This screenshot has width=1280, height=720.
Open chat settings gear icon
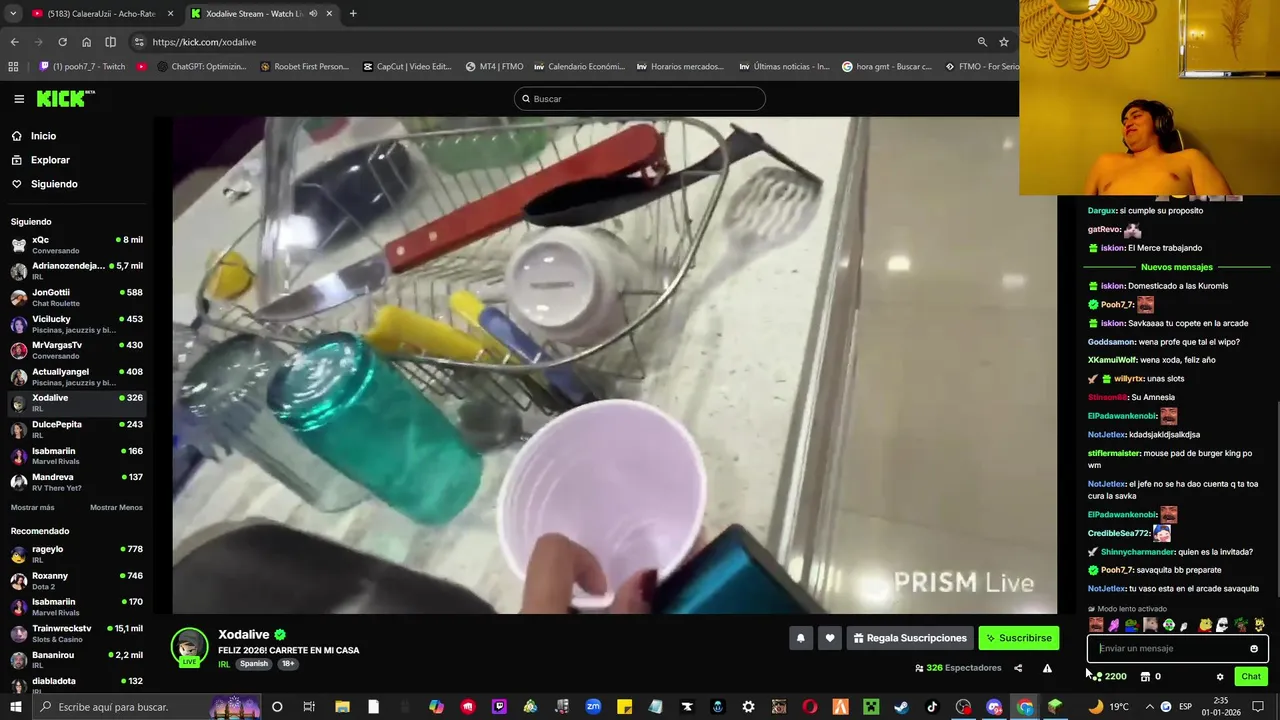[x=1220, y=677]
